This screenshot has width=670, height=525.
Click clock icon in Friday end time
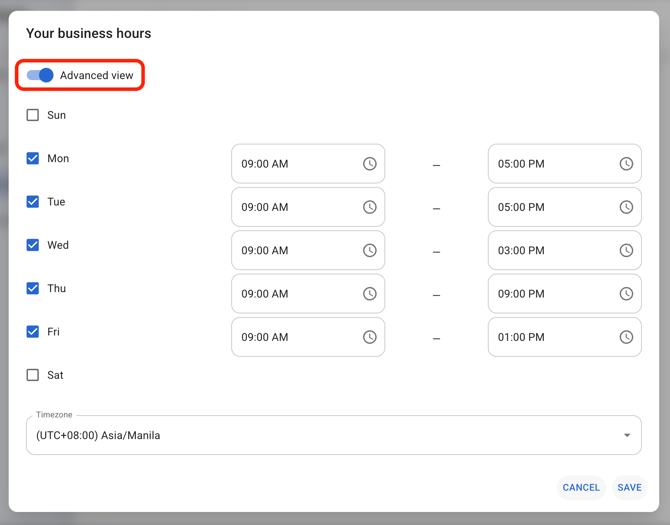pos(626,337)
